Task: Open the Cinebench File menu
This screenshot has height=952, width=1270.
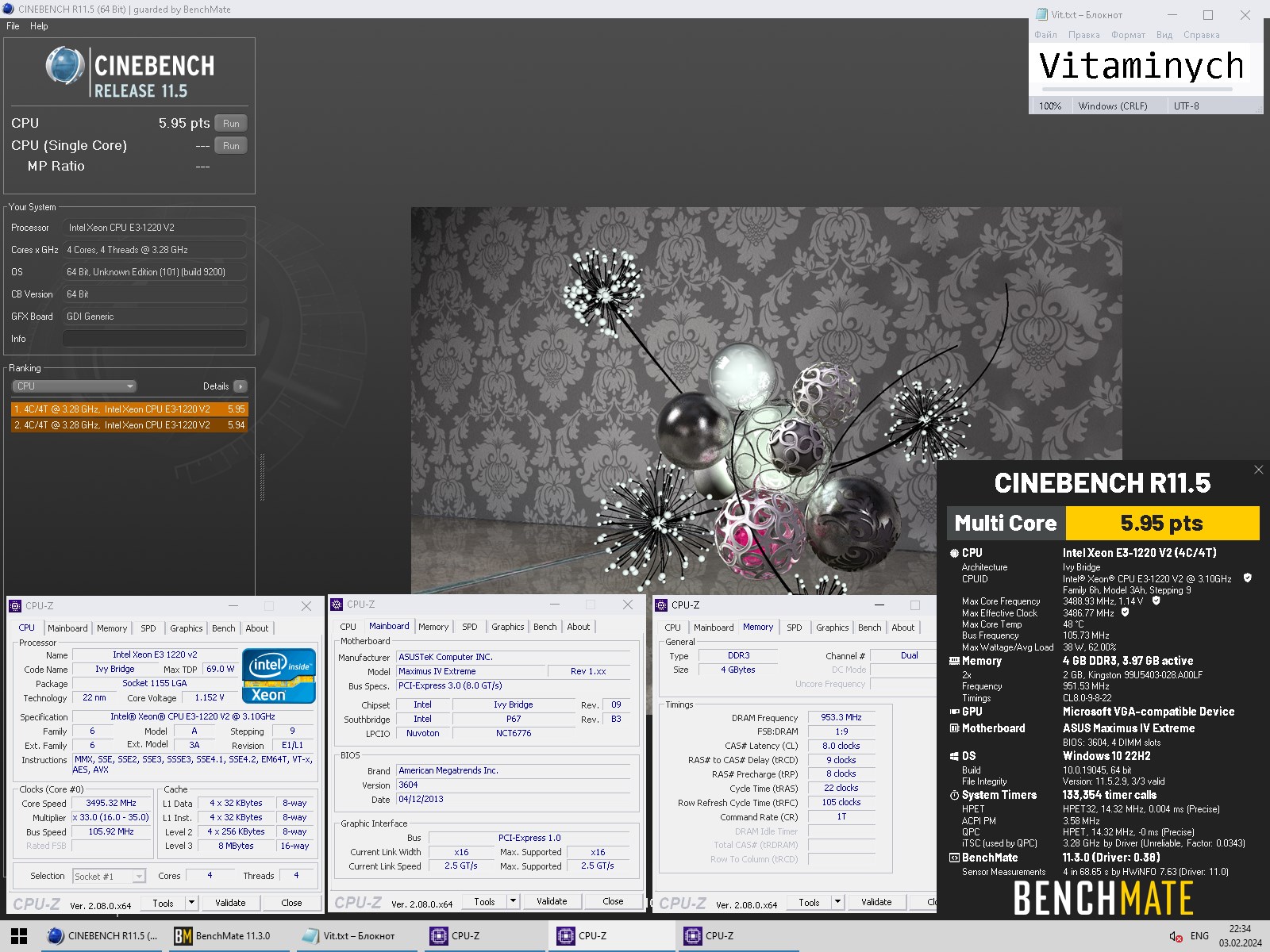Action: [x=13, y=26]
